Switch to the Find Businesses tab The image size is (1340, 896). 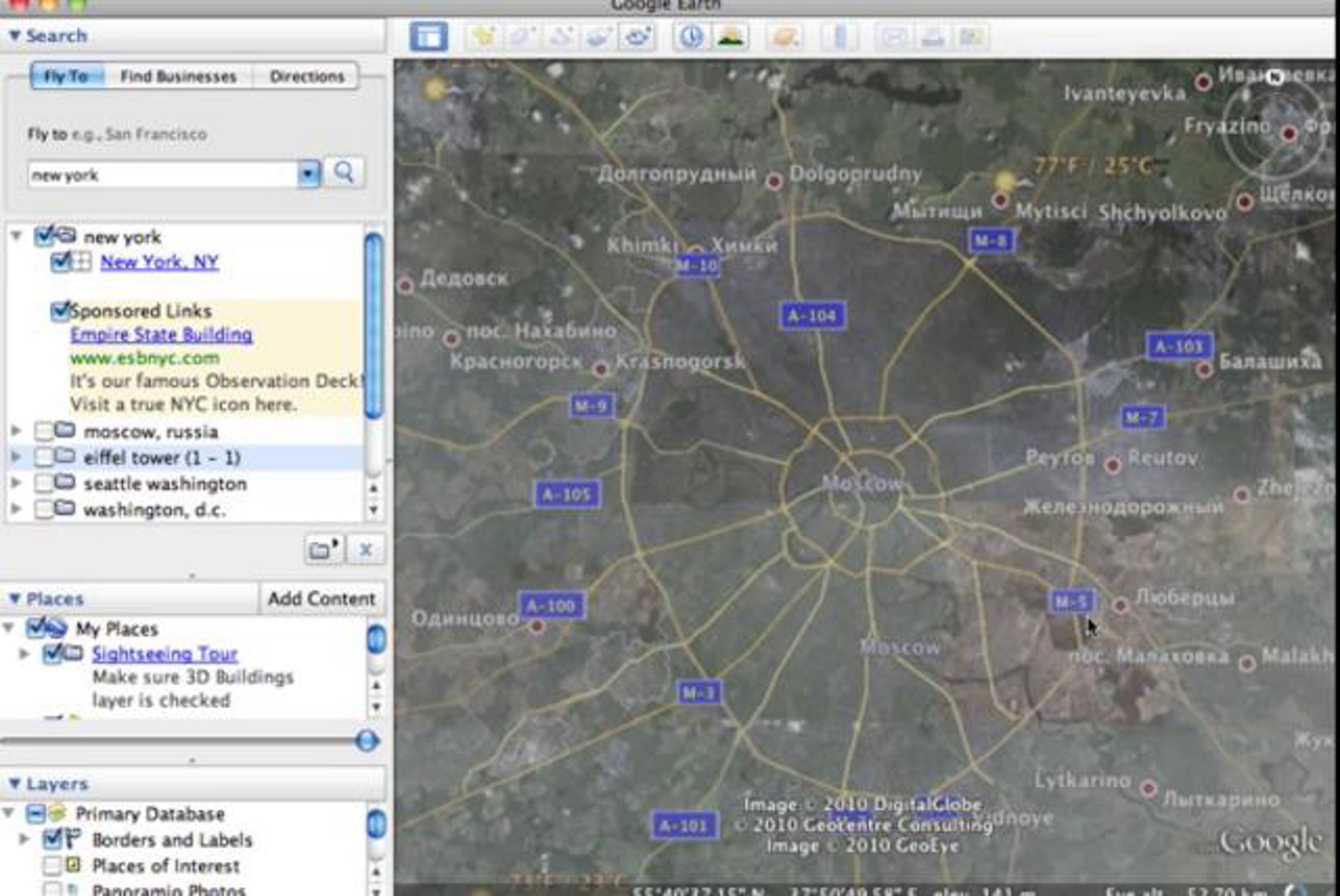(178, 76)
